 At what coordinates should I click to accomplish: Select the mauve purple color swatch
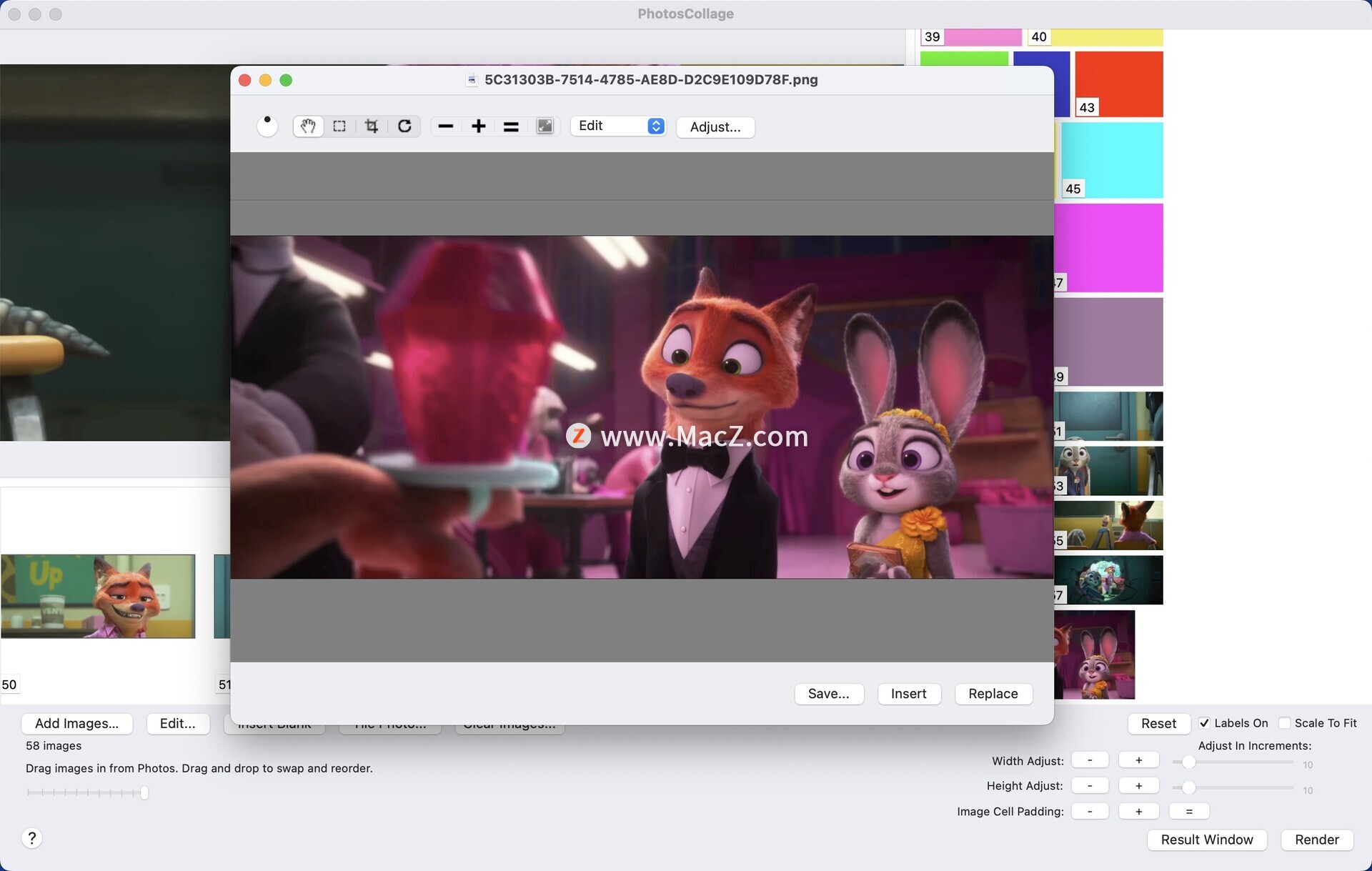pos(1108,342)
